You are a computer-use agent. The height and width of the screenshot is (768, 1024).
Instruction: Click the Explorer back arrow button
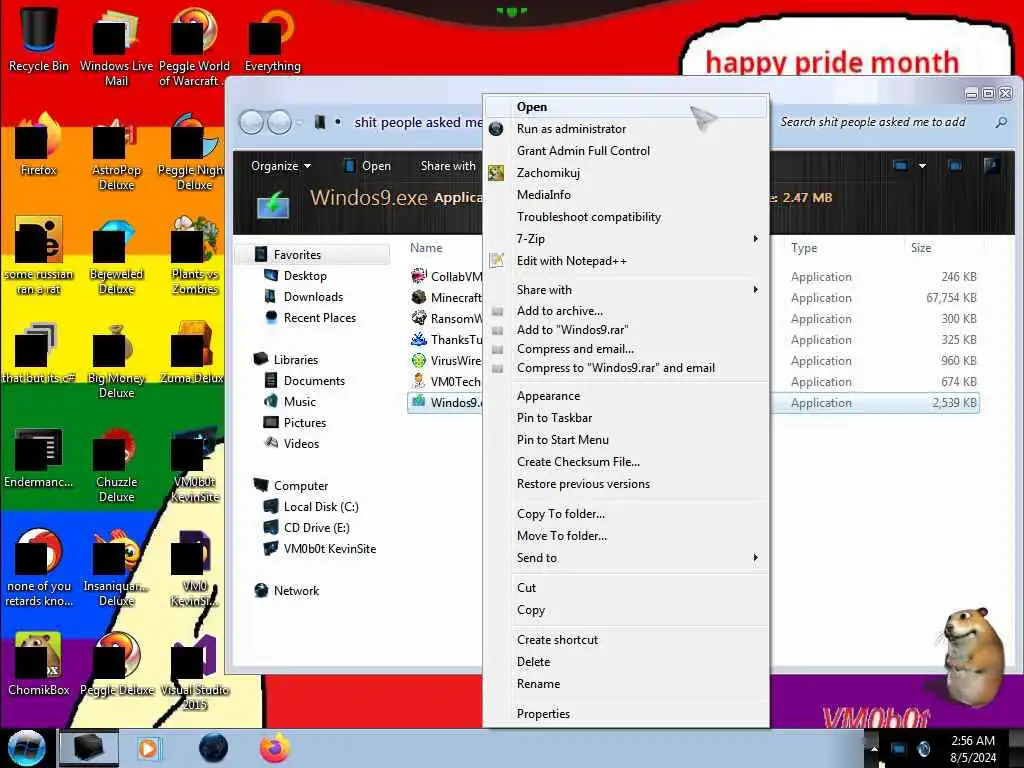tap(251, 122)
